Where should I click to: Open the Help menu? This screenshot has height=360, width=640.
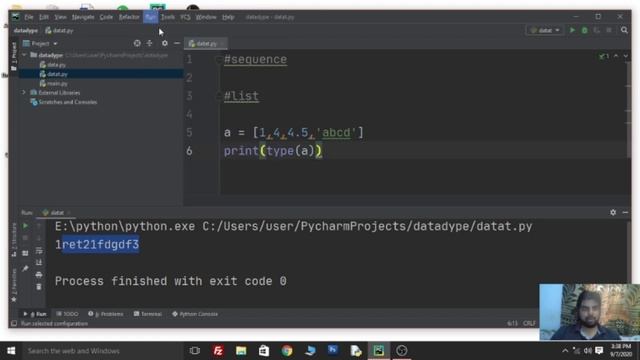(228, 17)
